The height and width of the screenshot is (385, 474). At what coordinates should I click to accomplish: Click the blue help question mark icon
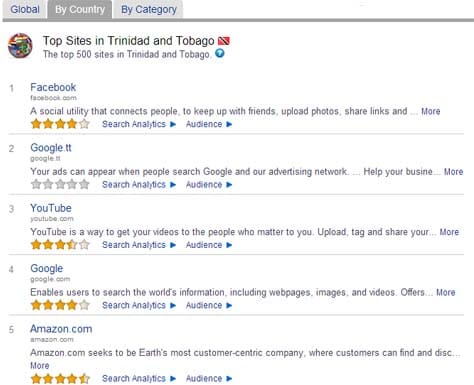coord(220,53)
